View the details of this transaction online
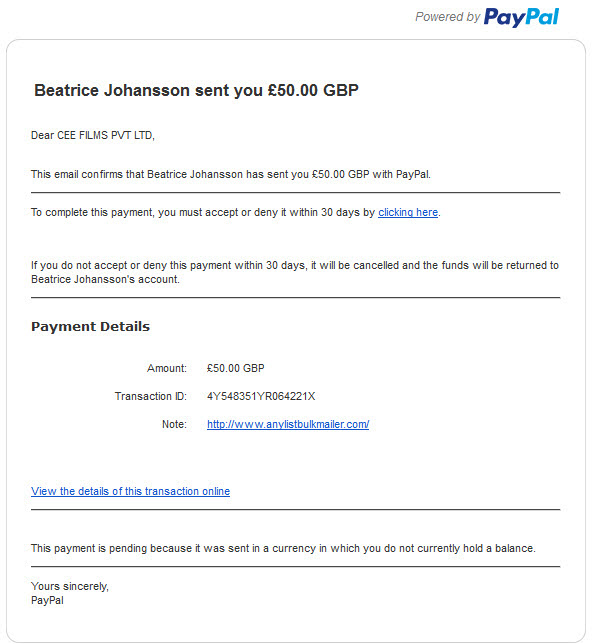 130,491
